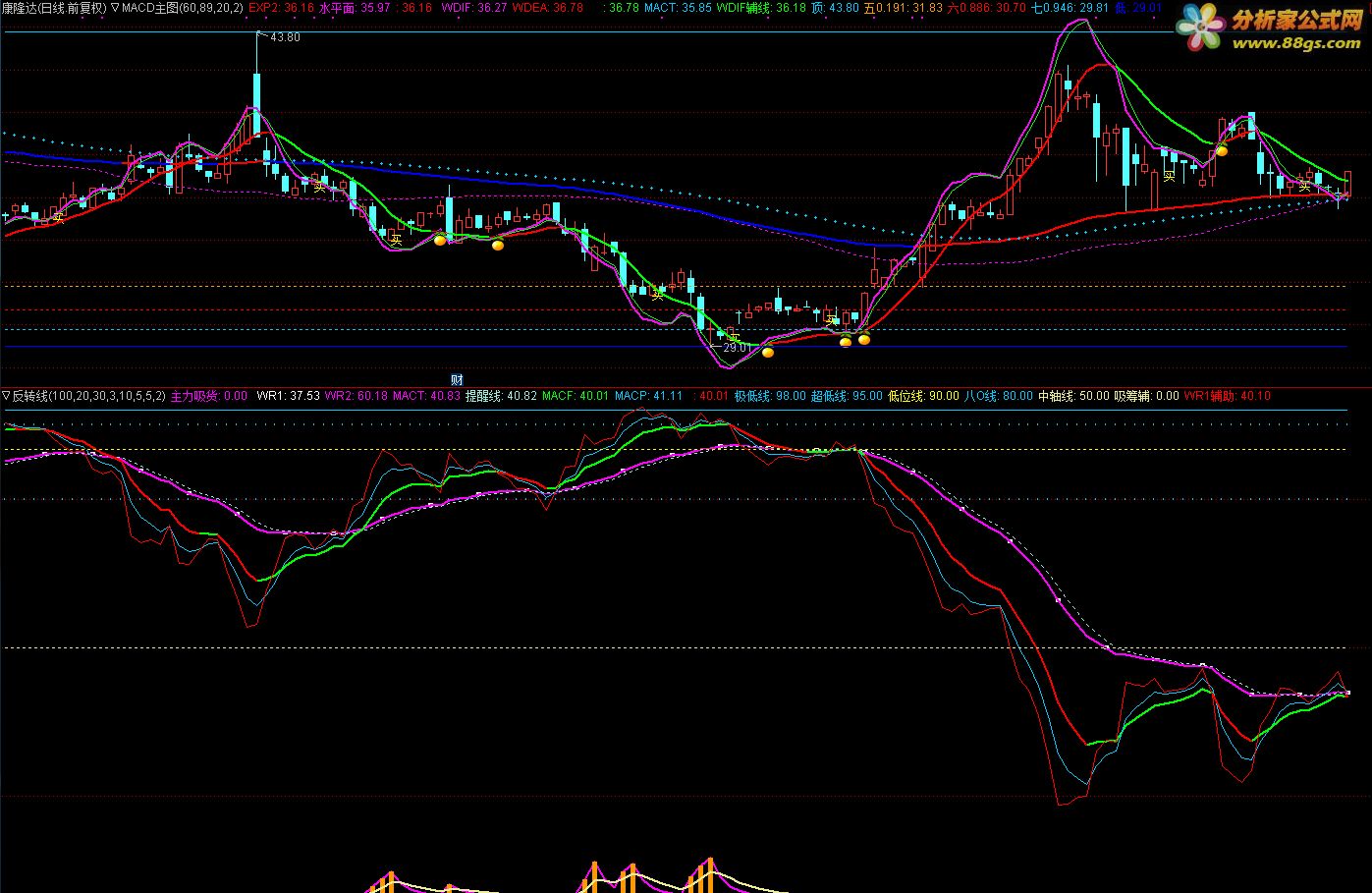Click the 低: 29.01 readout in header
The height and width of the screenshot is (893, 1372).
[x=1137, y=7]
